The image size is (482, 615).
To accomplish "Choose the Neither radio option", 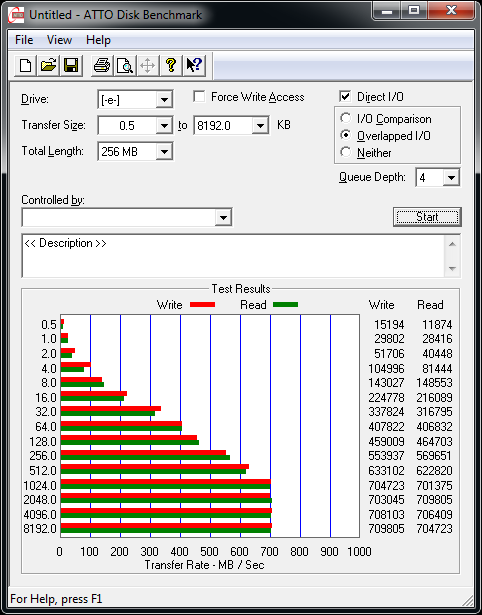I will coord(346,152).
